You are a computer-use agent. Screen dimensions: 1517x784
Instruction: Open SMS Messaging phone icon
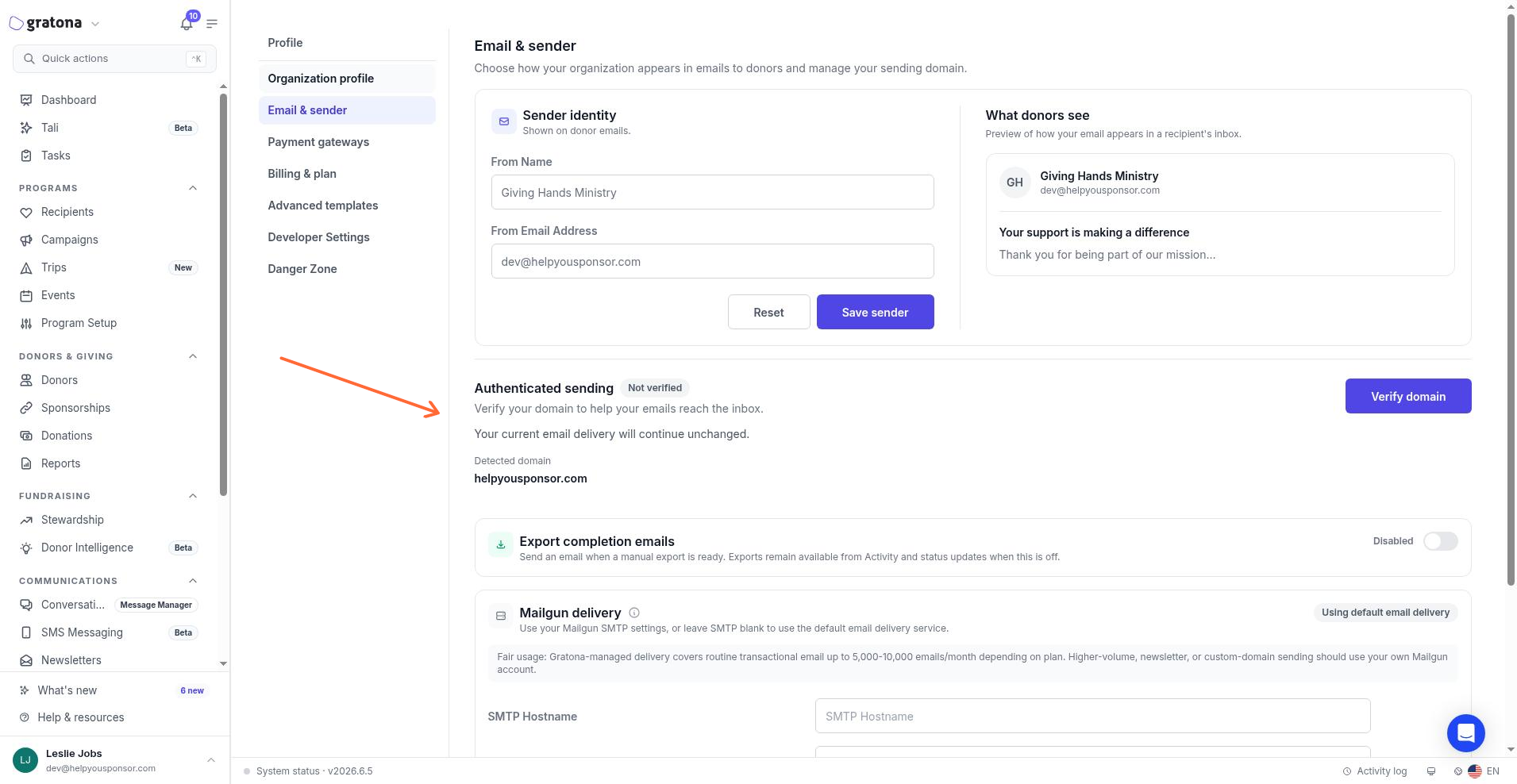point(26,632)
